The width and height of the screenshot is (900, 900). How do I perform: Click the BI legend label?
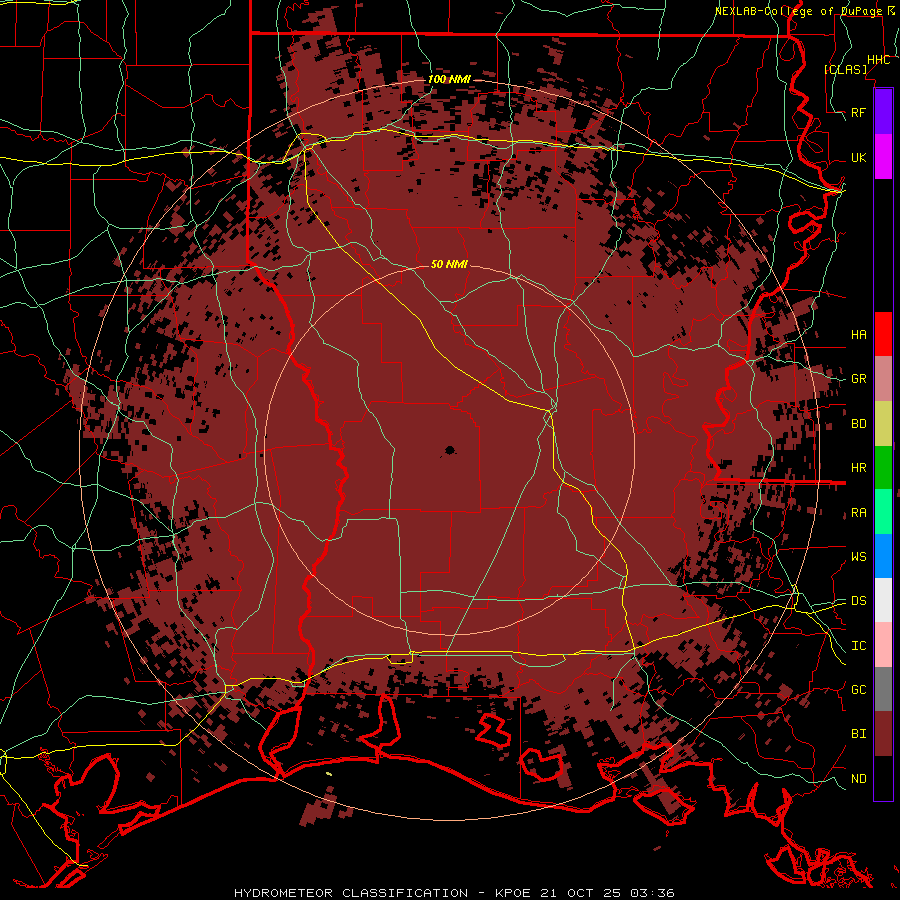tap(859, 734)
